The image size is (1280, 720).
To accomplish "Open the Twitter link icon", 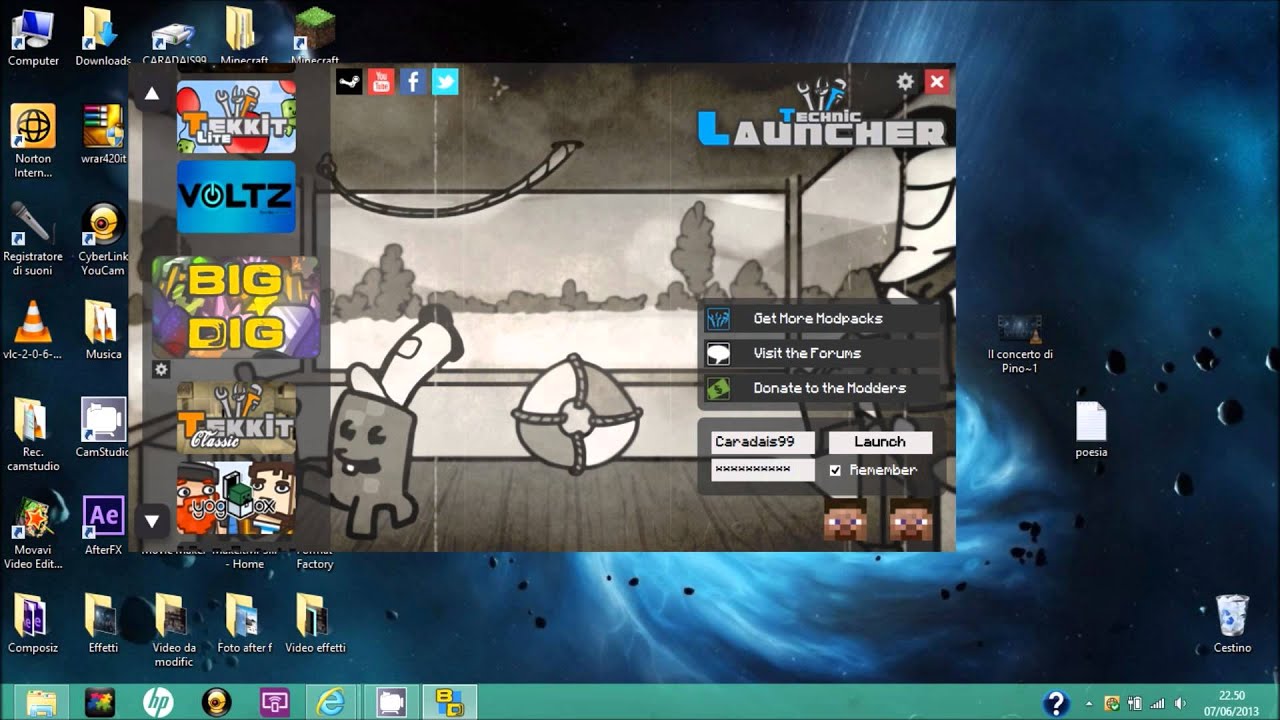I will click(x=445, y=82).
